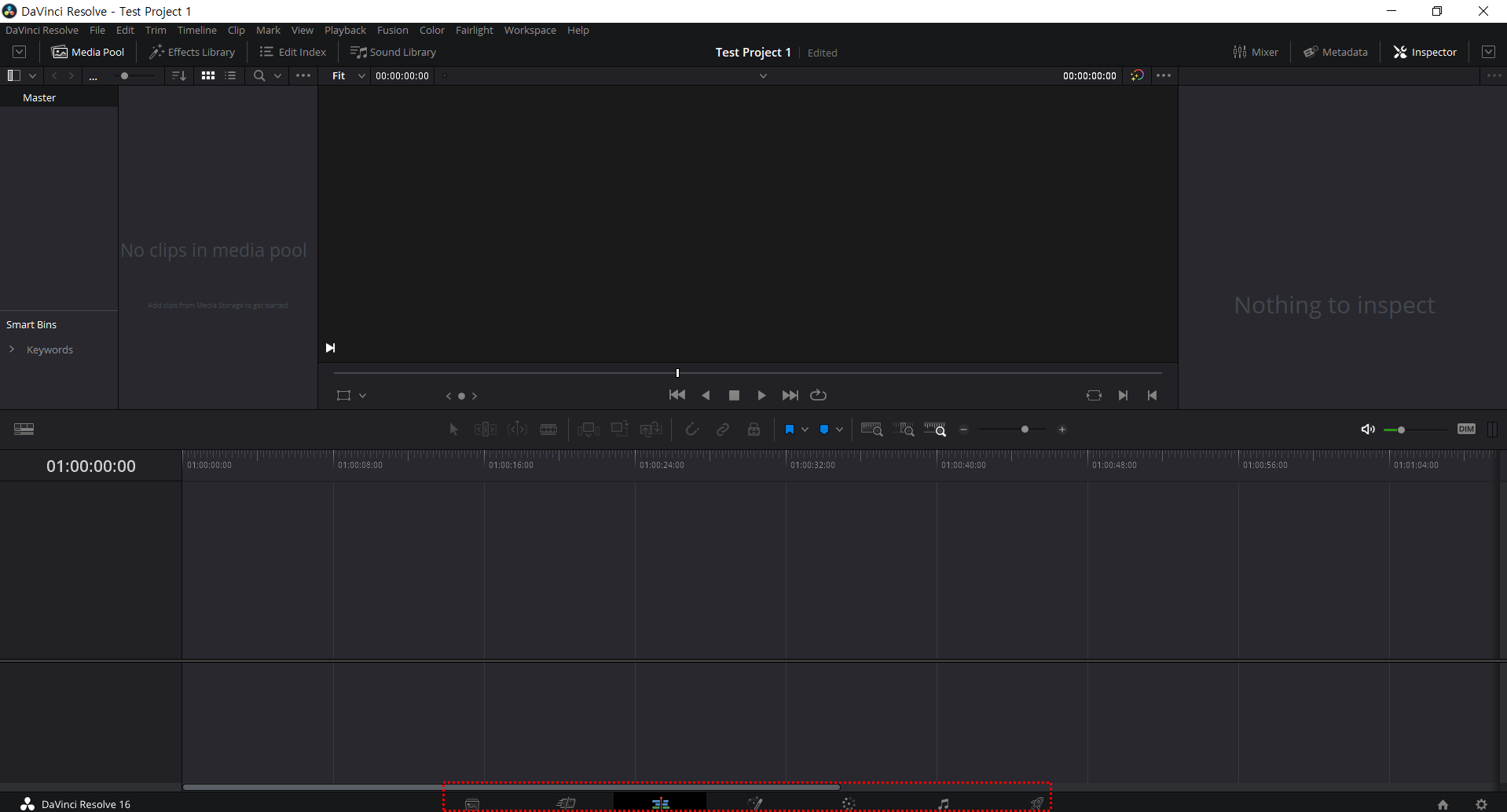
Task: Stop playback
Action: 734,395
